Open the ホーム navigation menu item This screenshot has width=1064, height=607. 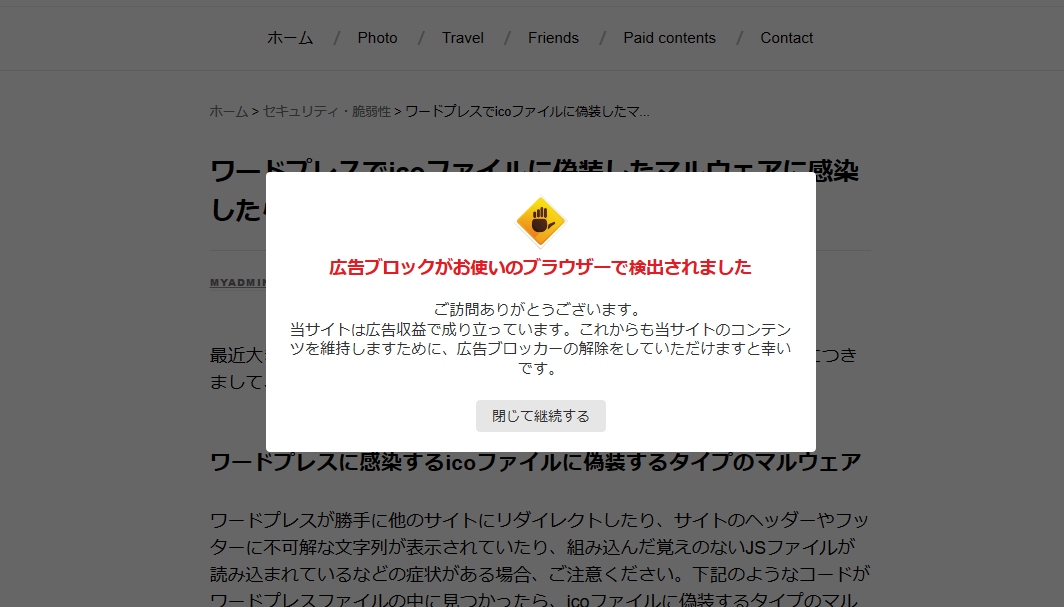290,38
